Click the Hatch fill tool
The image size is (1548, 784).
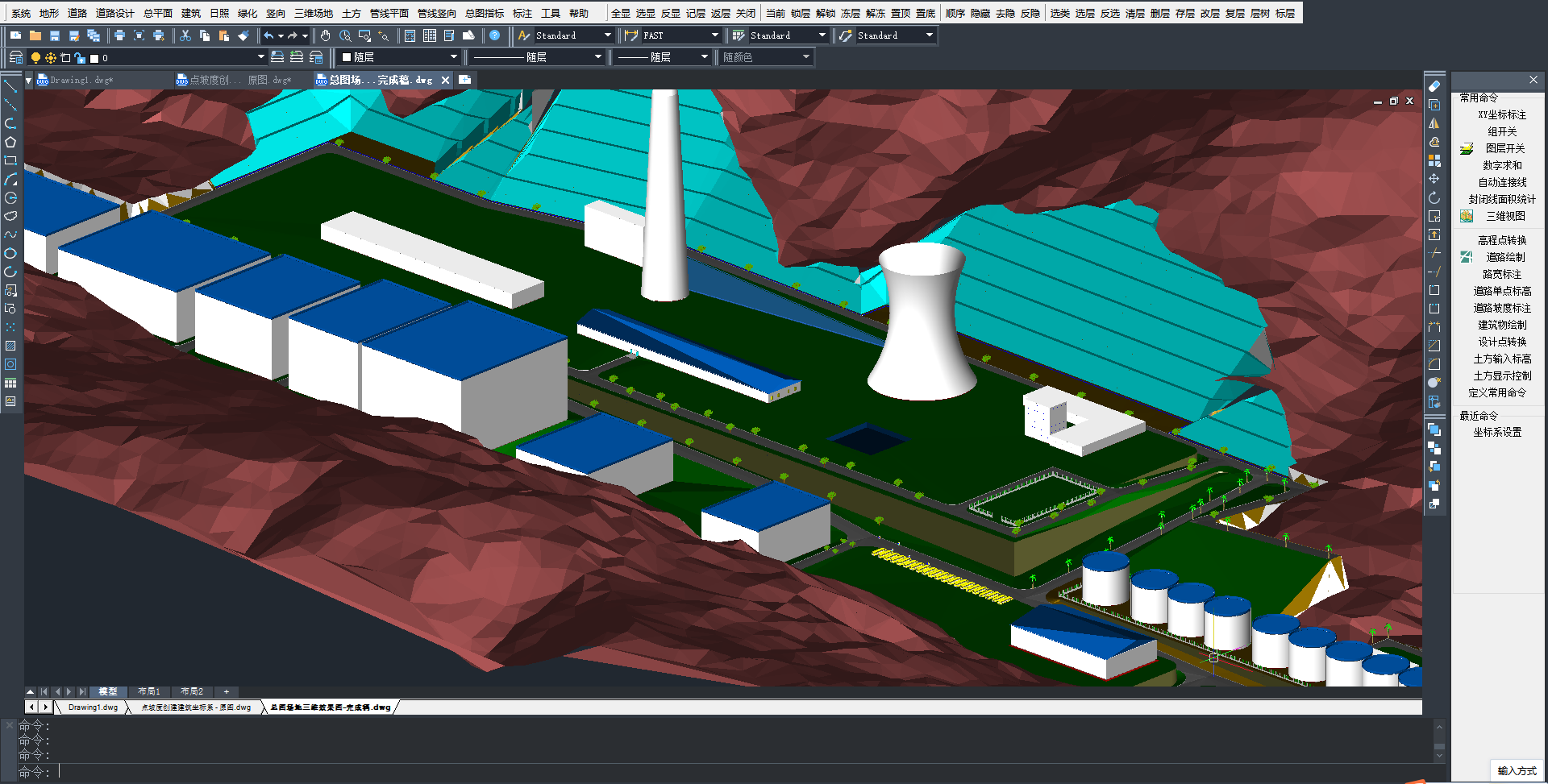click(10, 346)
